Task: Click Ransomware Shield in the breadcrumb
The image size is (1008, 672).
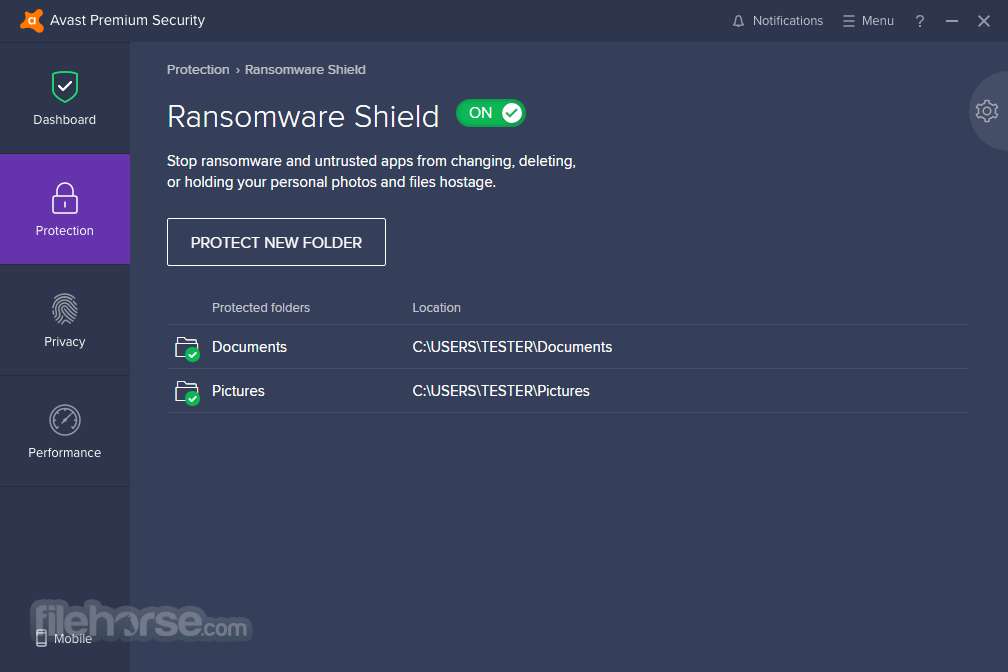Action: (305, 69)
